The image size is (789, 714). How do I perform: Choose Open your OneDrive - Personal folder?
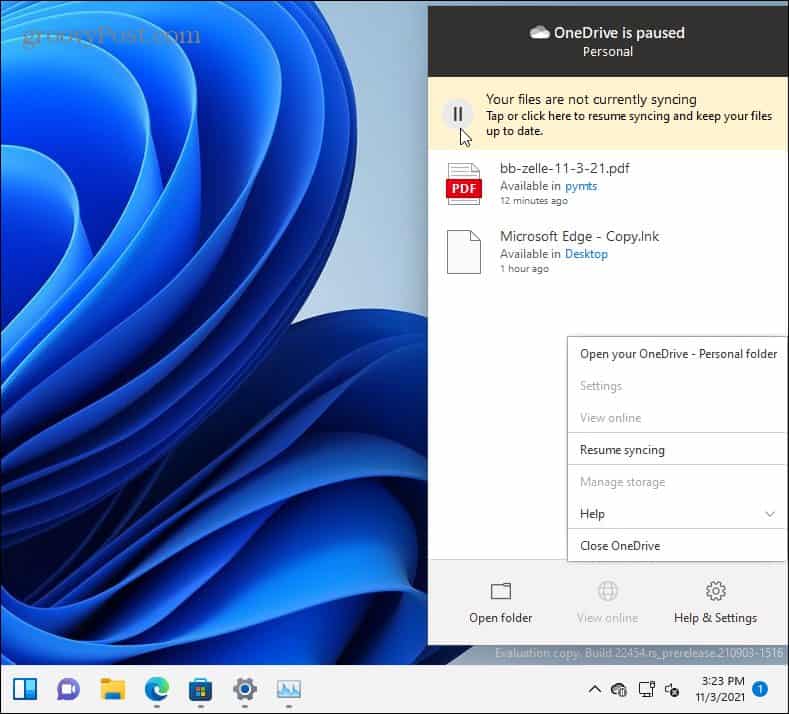coord(677,354)
